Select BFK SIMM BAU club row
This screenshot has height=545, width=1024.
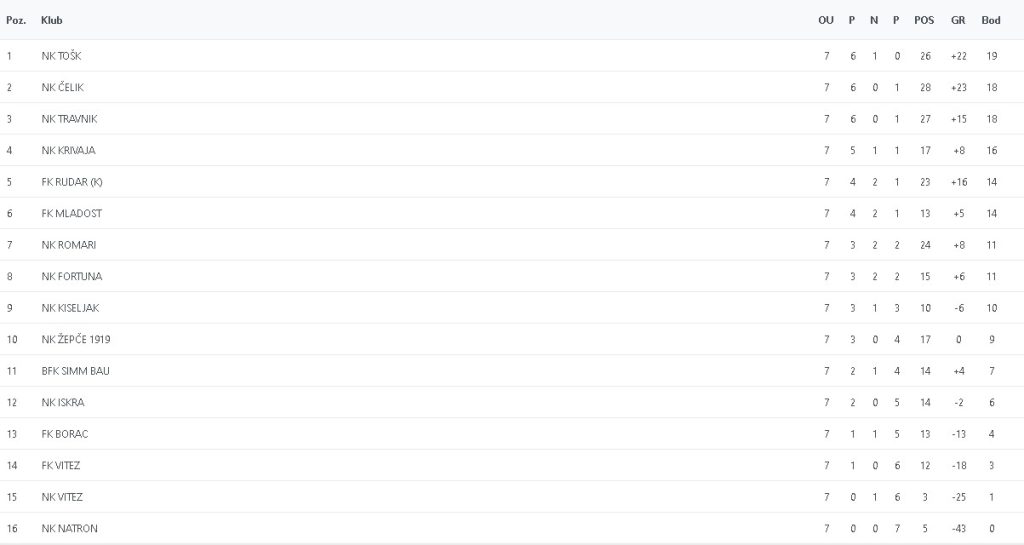click(75, 371)
